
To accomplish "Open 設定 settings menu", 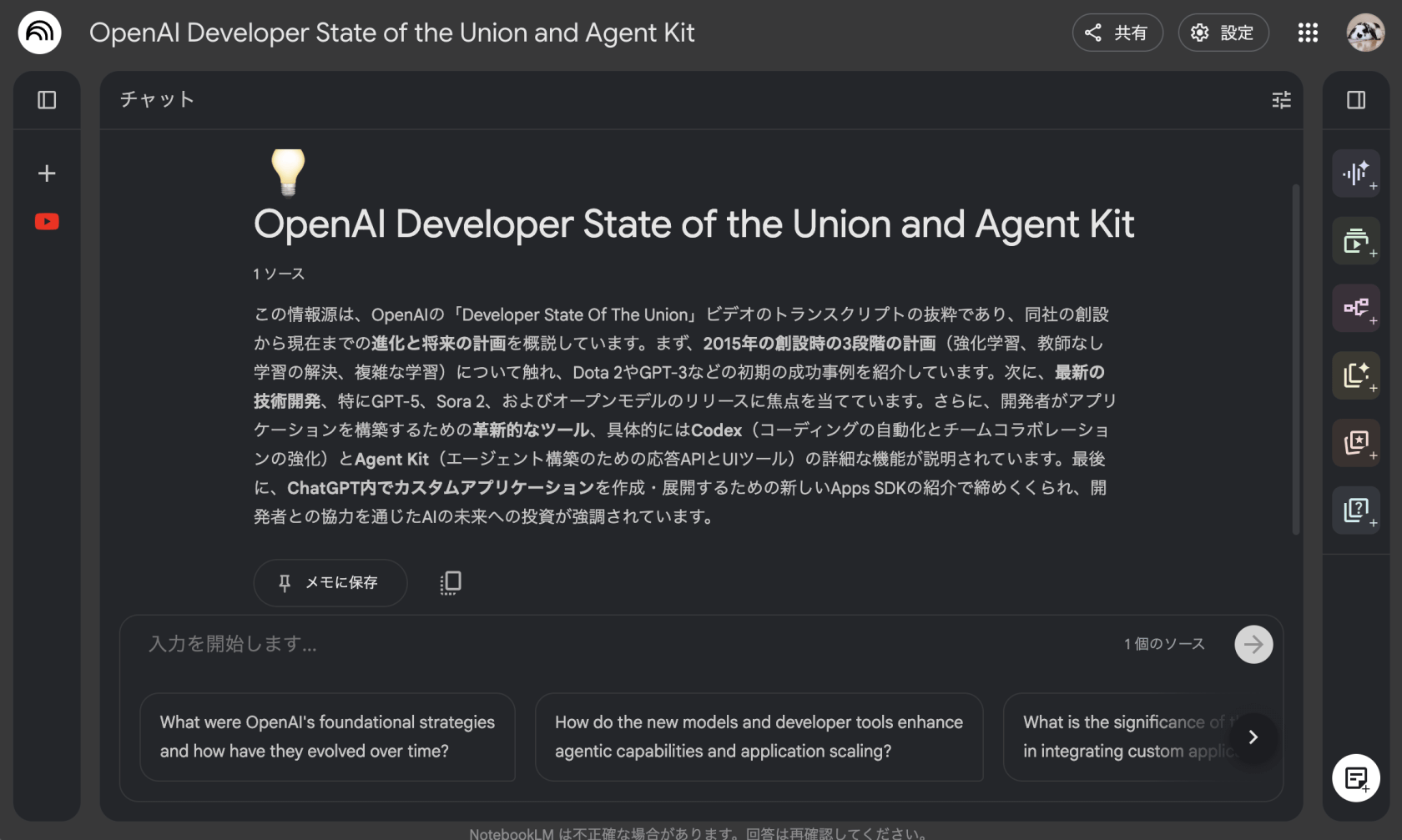I will coord(1223,33).
